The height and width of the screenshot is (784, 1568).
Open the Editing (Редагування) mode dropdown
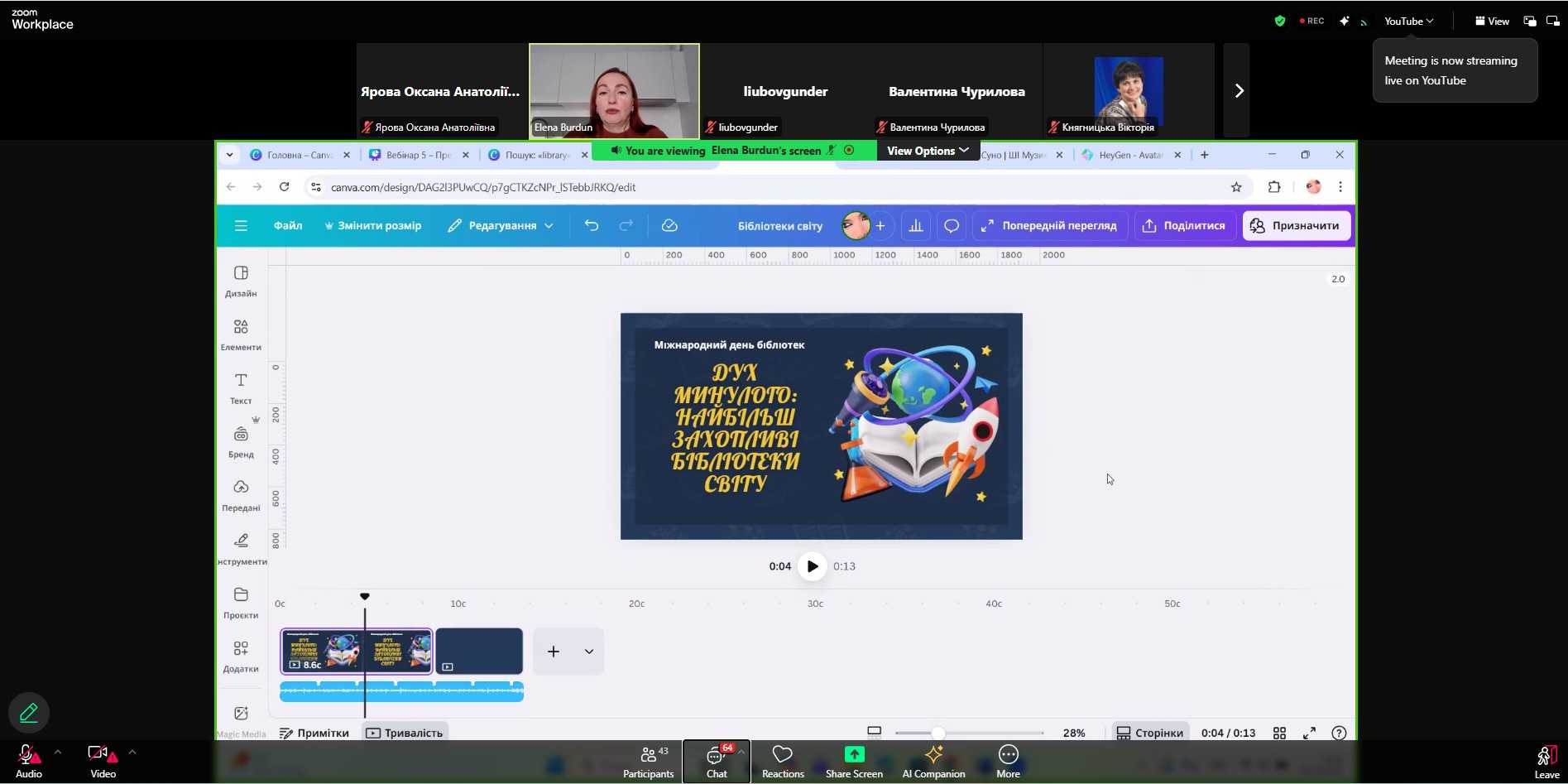click(x=501, y=225)
